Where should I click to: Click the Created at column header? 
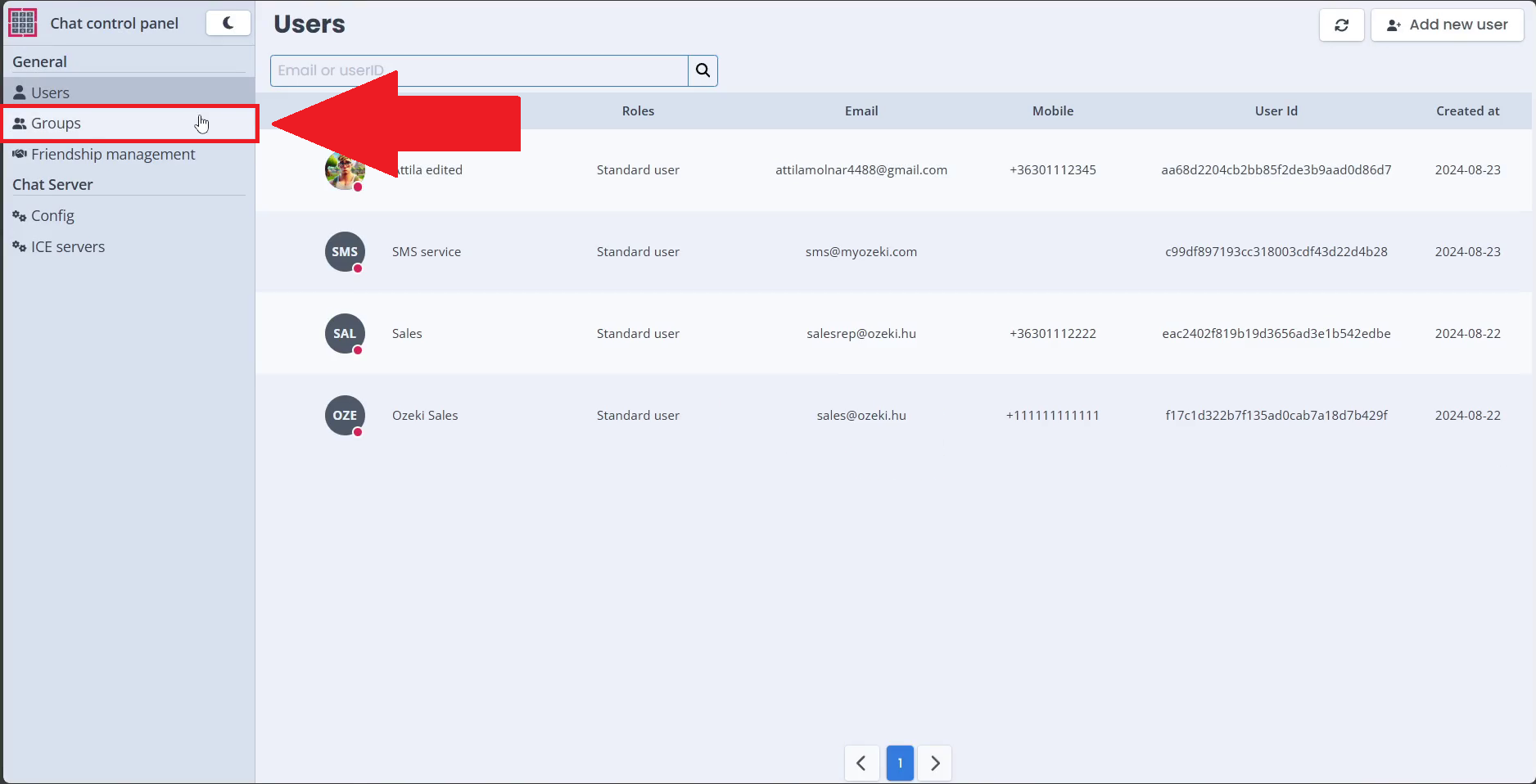pos(1467,111)
